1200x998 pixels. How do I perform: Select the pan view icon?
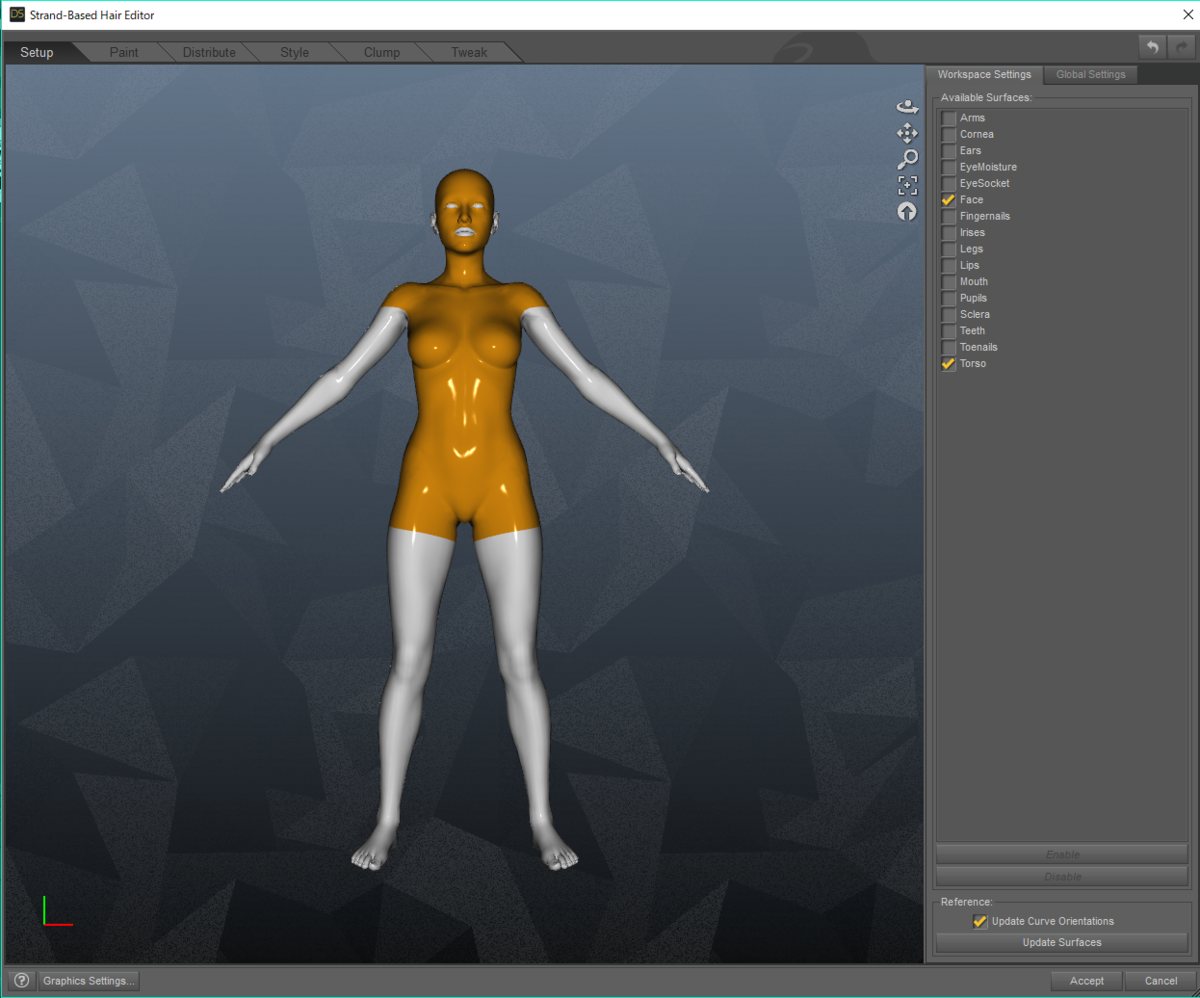[x=907, y=133]
